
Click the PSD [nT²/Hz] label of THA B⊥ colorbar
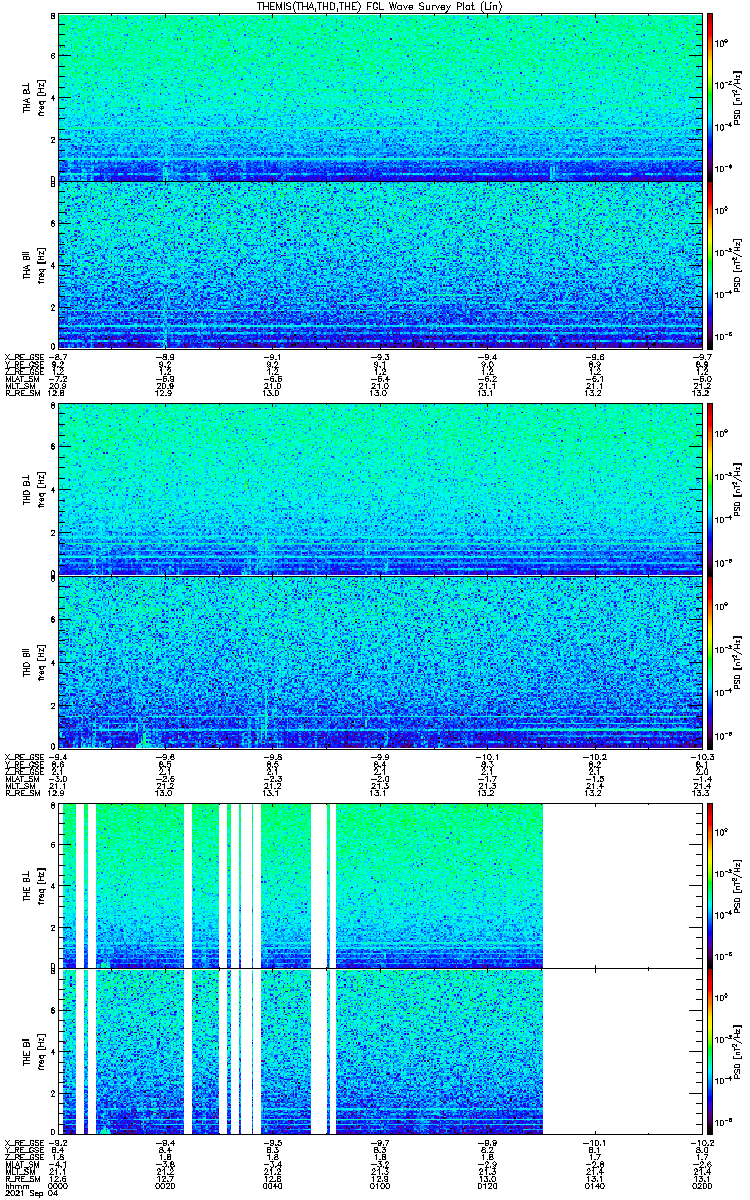(739, 97)
